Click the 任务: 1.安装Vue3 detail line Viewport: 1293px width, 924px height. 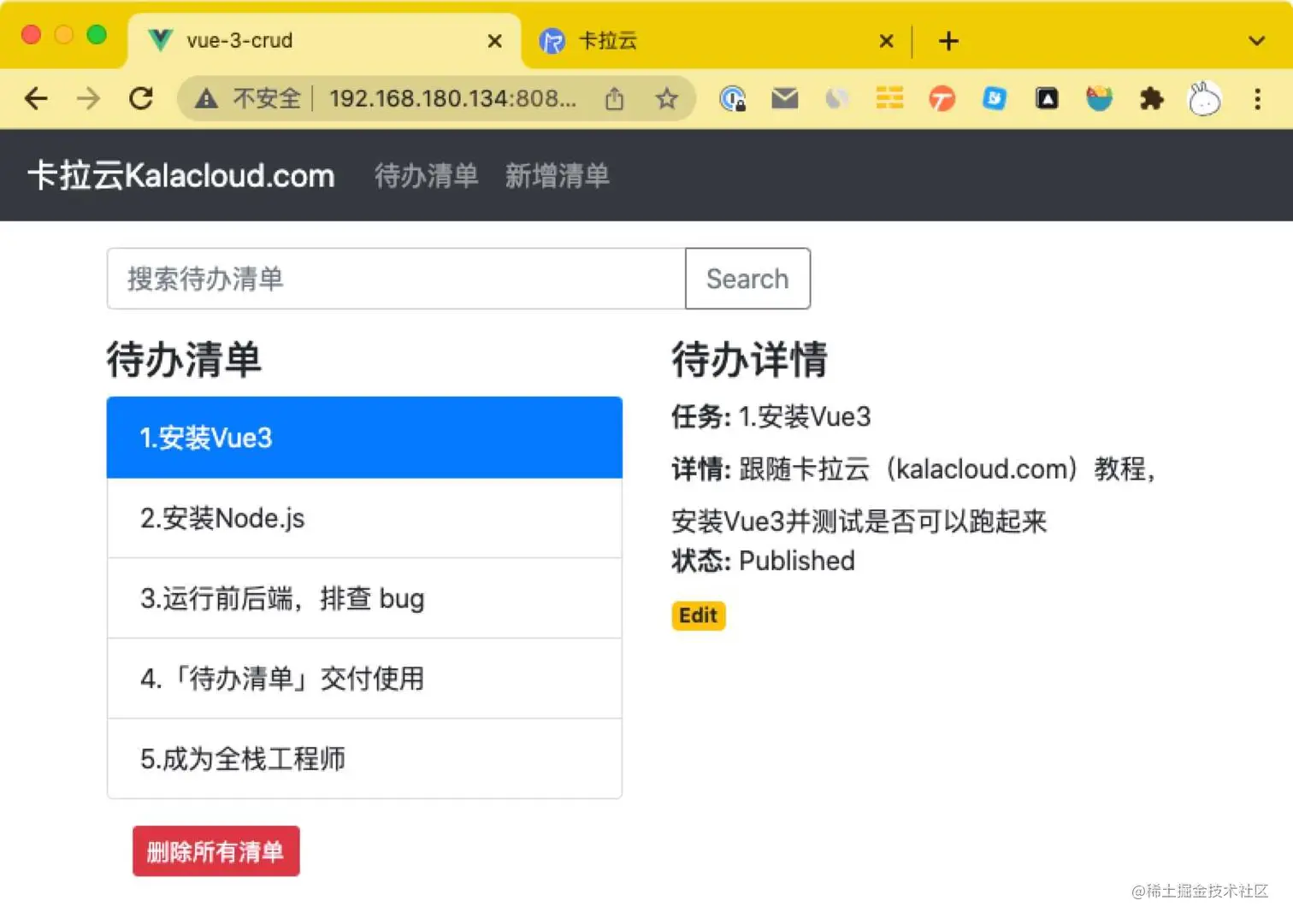[771, 417]
